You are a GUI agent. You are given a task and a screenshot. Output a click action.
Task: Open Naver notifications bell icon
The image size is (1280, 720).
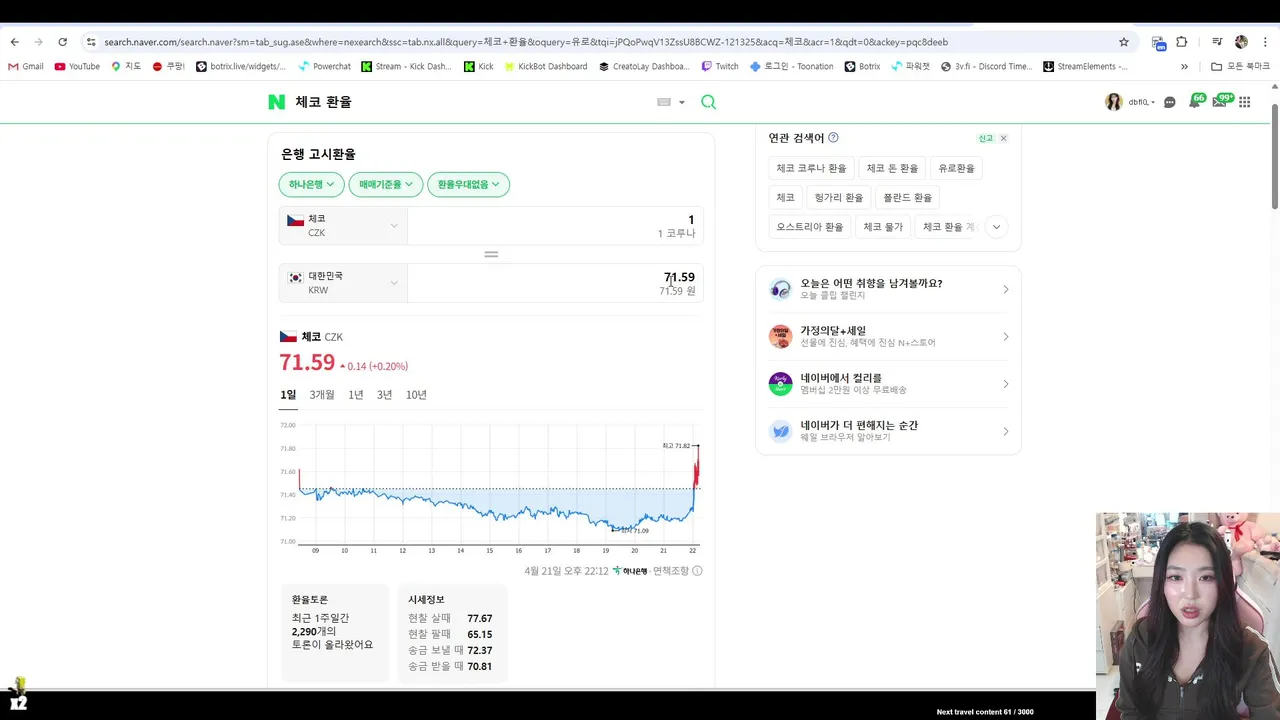tap(1194, 102)
